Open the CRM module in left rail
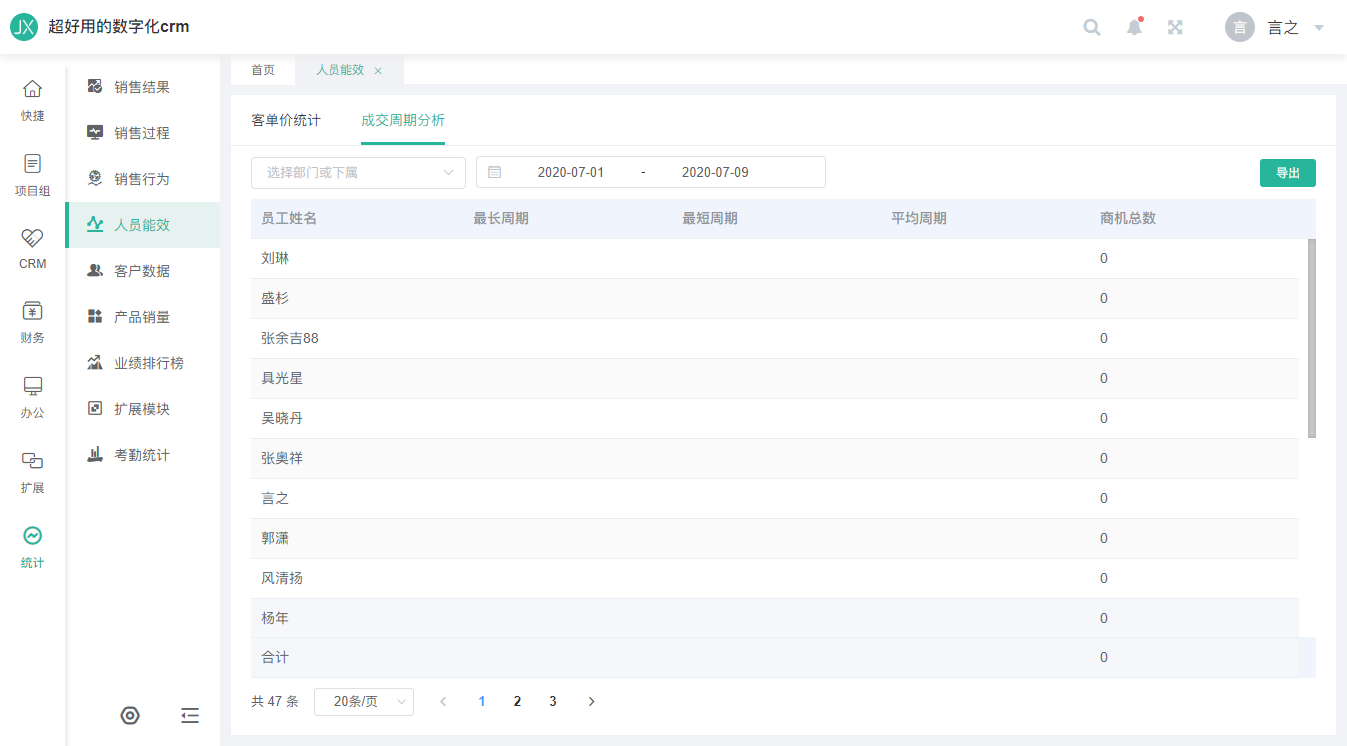The width and height of the screenshot is (1347, 746). [33, 247]
